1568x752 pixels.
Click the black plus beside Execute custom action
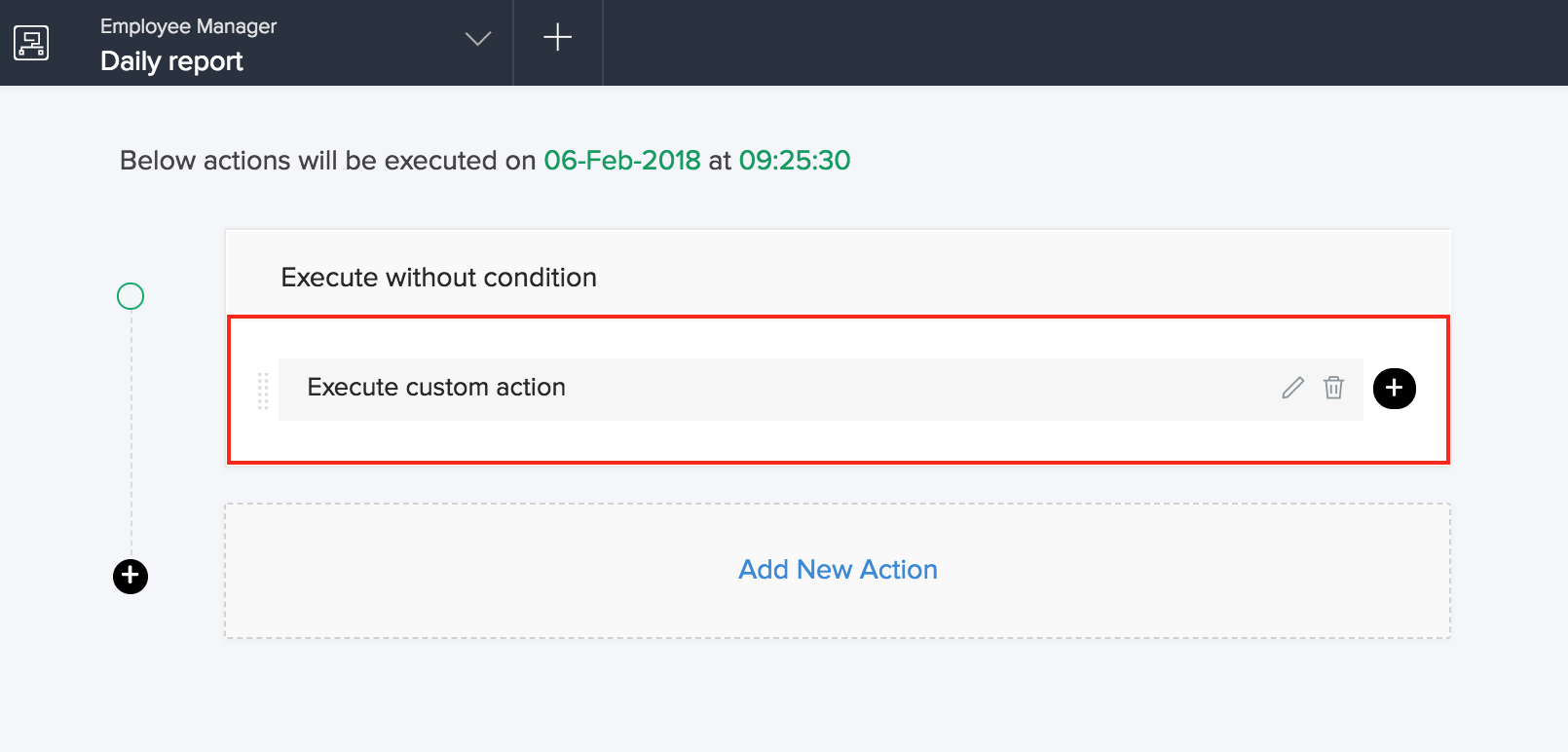click(x=1394, y=389)
